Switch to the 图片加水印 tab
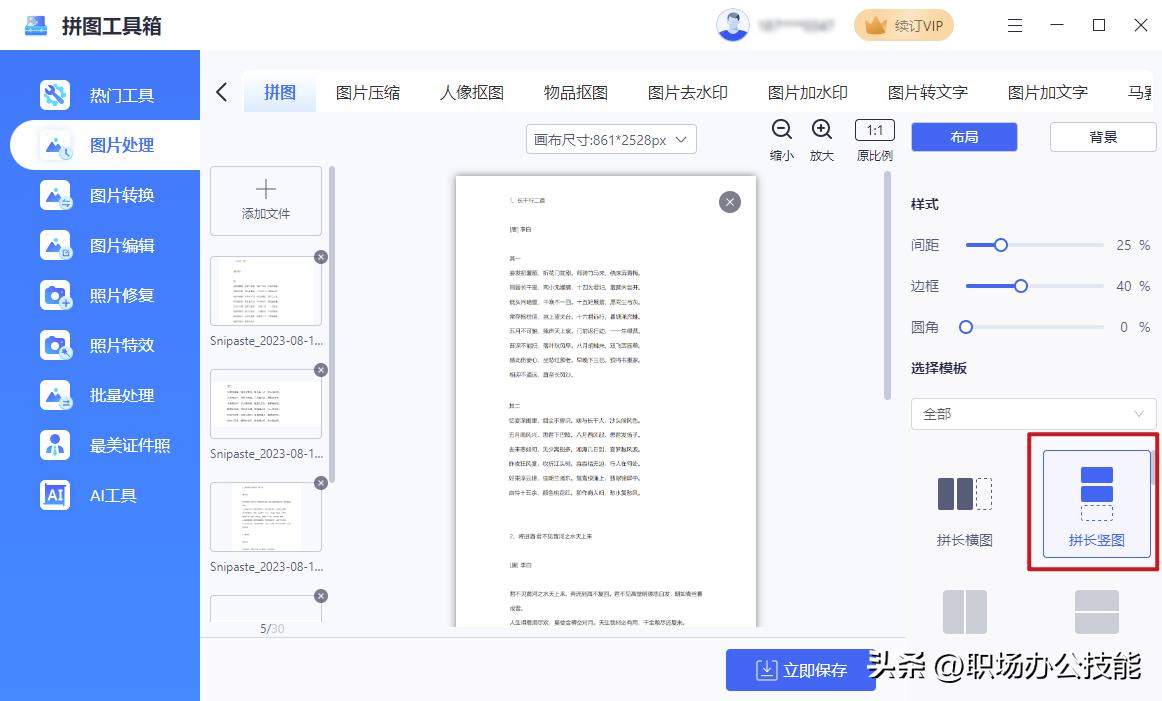 pyautogui.click(x=806, y=91)
